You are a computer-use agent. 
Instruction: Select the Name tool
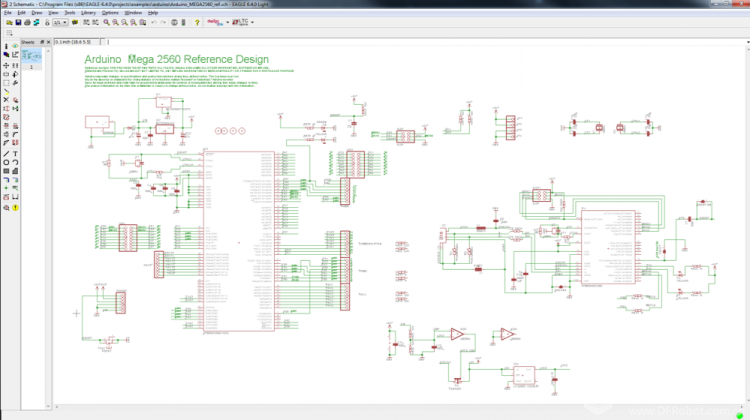[x=6, y=126]
